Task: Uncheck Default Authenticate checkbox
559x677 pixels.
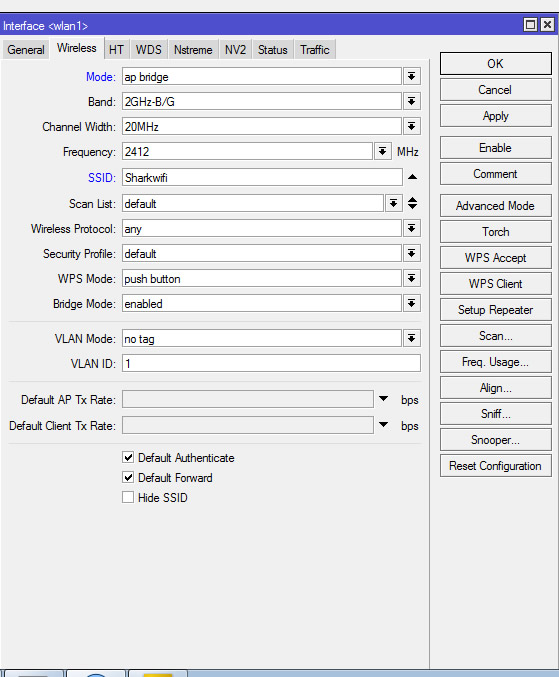Action: pyautogui.click(x=128, y=457)
